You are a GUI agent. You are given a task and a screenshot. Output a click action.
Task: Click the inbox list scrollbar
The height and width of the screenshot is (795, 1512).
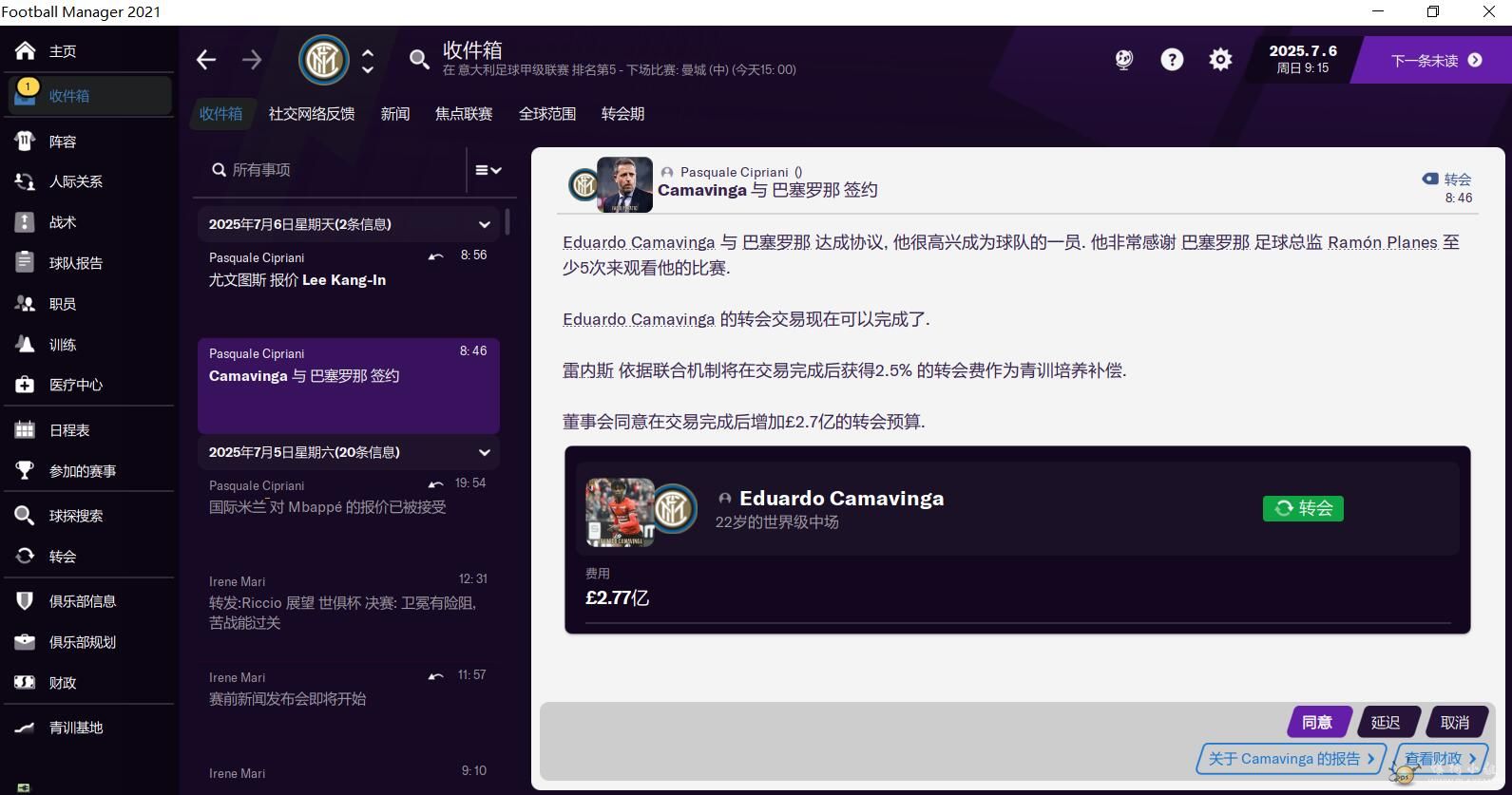click(507, 221)
